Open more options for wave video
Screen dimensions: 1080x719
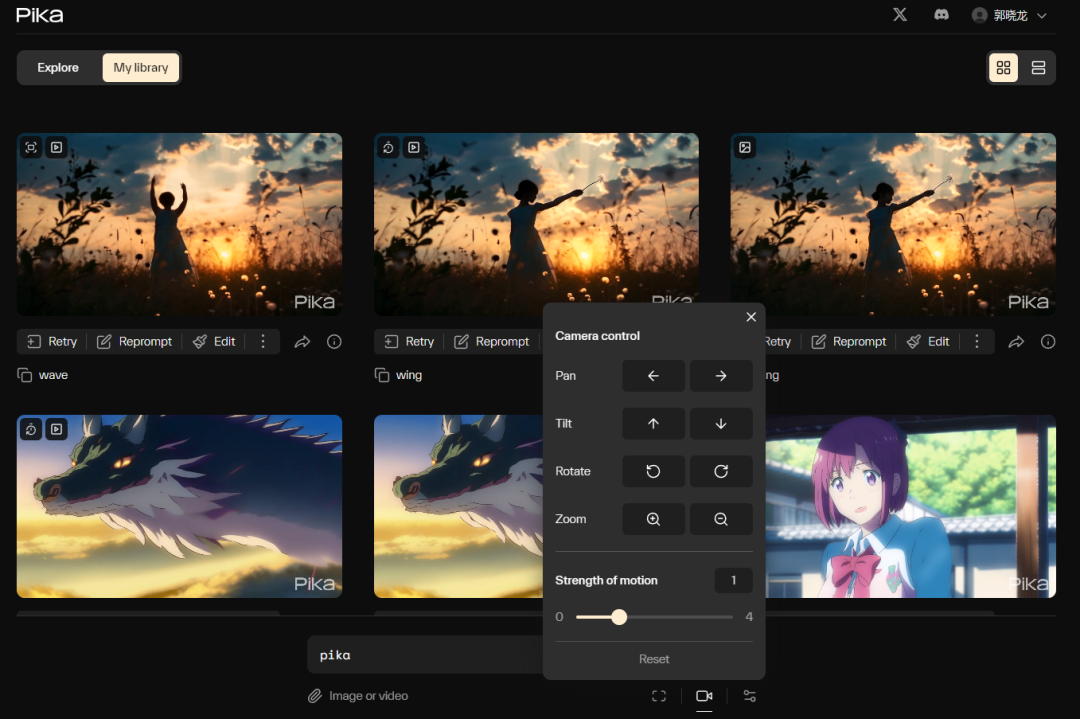coord(262,342)
